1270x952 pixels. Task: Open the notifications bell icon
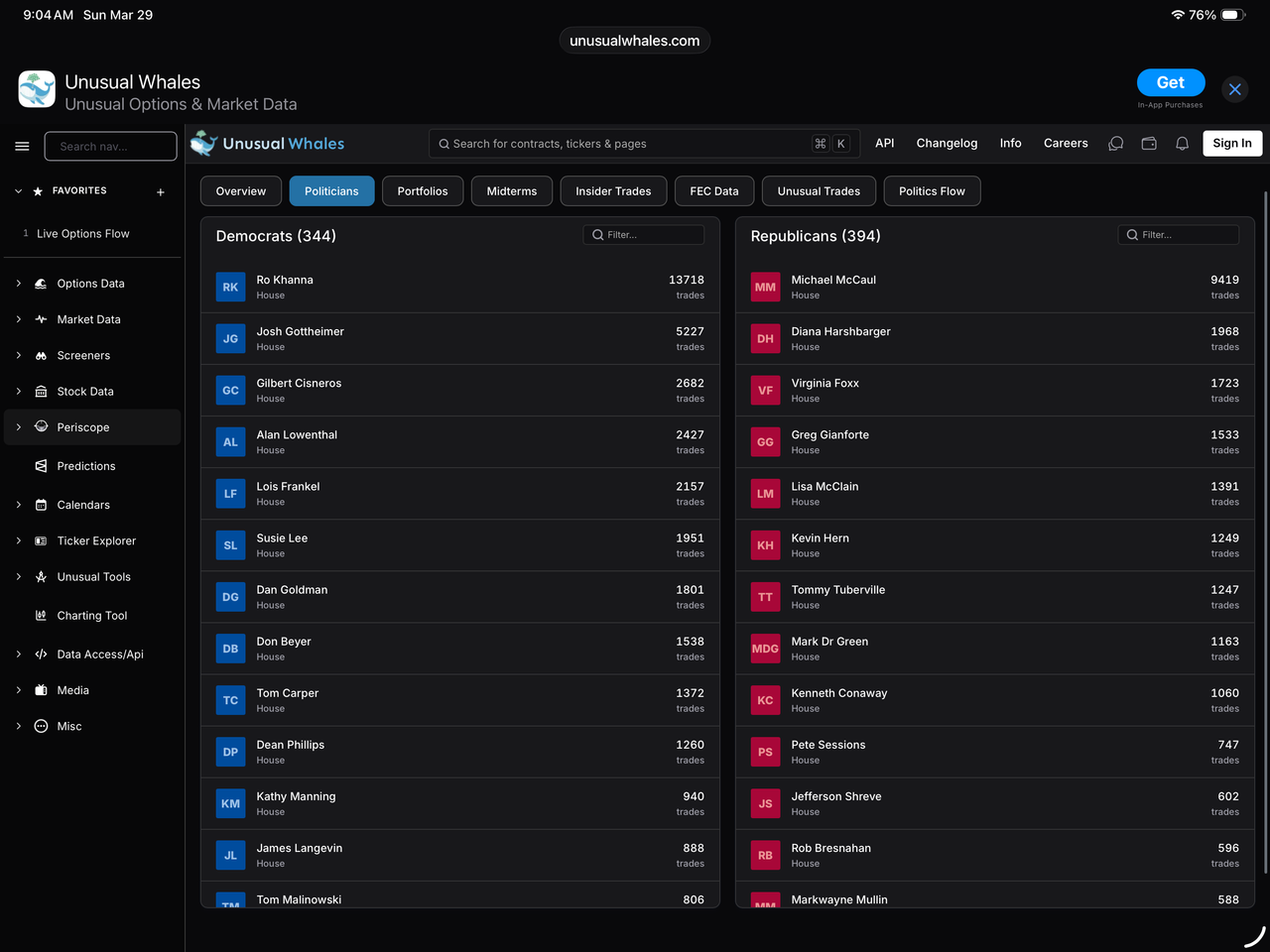click(1183, 144)
